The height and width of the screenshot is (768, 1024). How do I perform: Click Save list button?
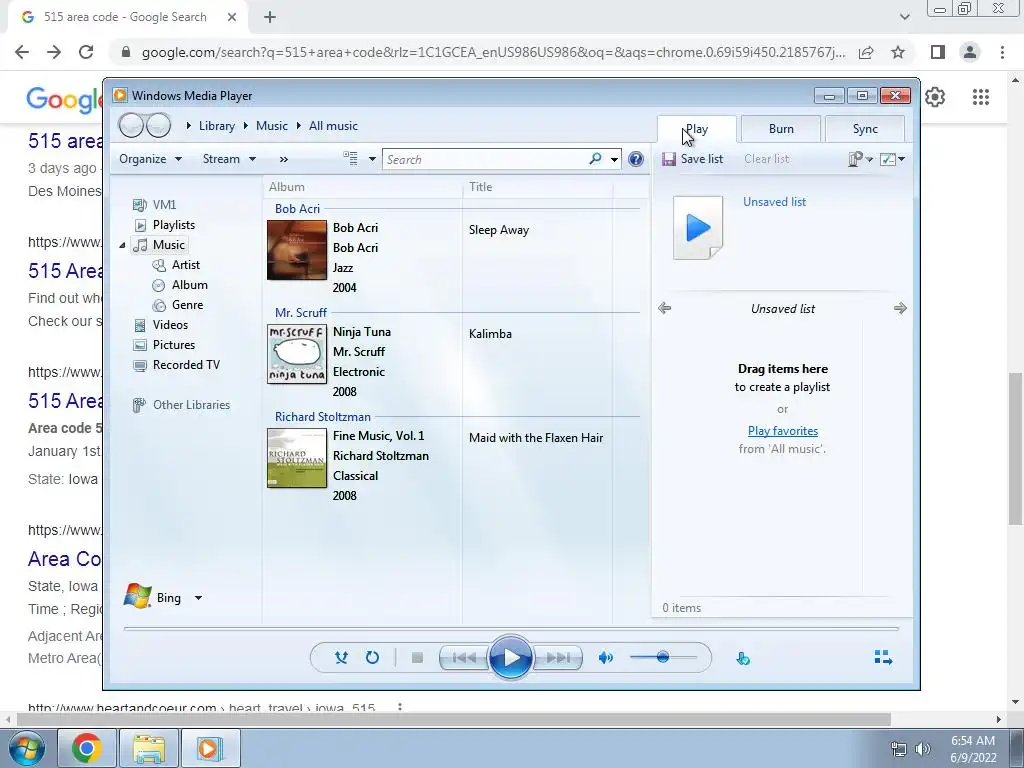coord(693,159)
